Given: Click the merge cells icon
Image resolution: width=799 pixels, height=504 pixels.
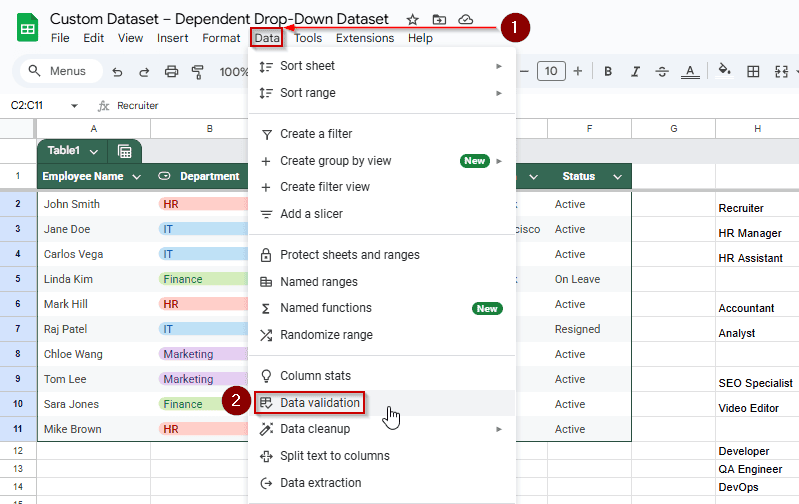Looking at the screenshot, I should tap(781, 71).
